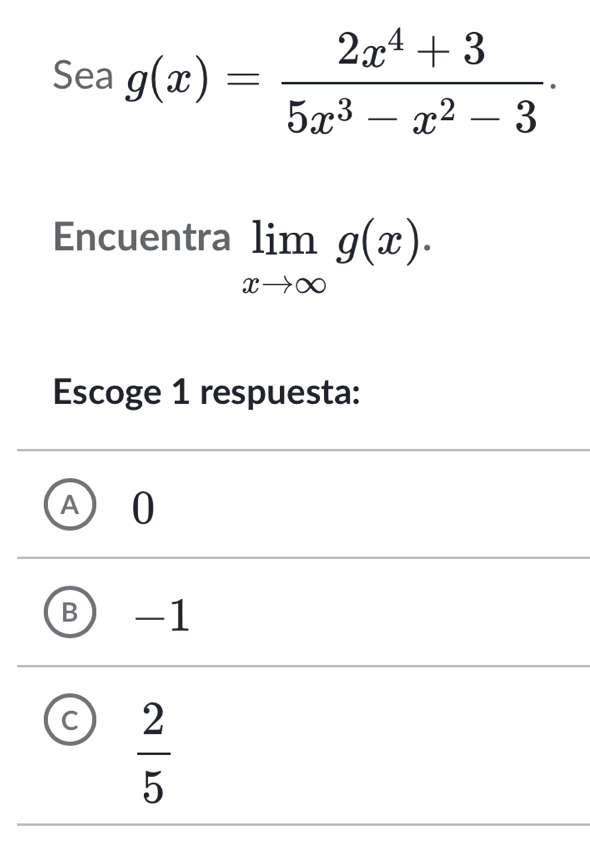Click the numerator 2x⁴+3 in the formula
This screenshot has width=590, height=844.
pyautogui.click(x=412, y=48)
